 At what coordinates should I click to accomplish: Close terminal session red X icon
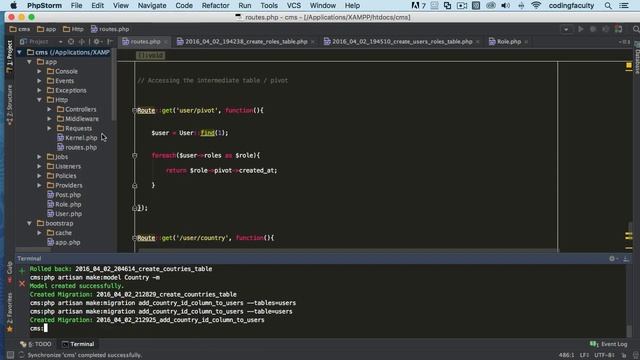[x=22, y=284]
